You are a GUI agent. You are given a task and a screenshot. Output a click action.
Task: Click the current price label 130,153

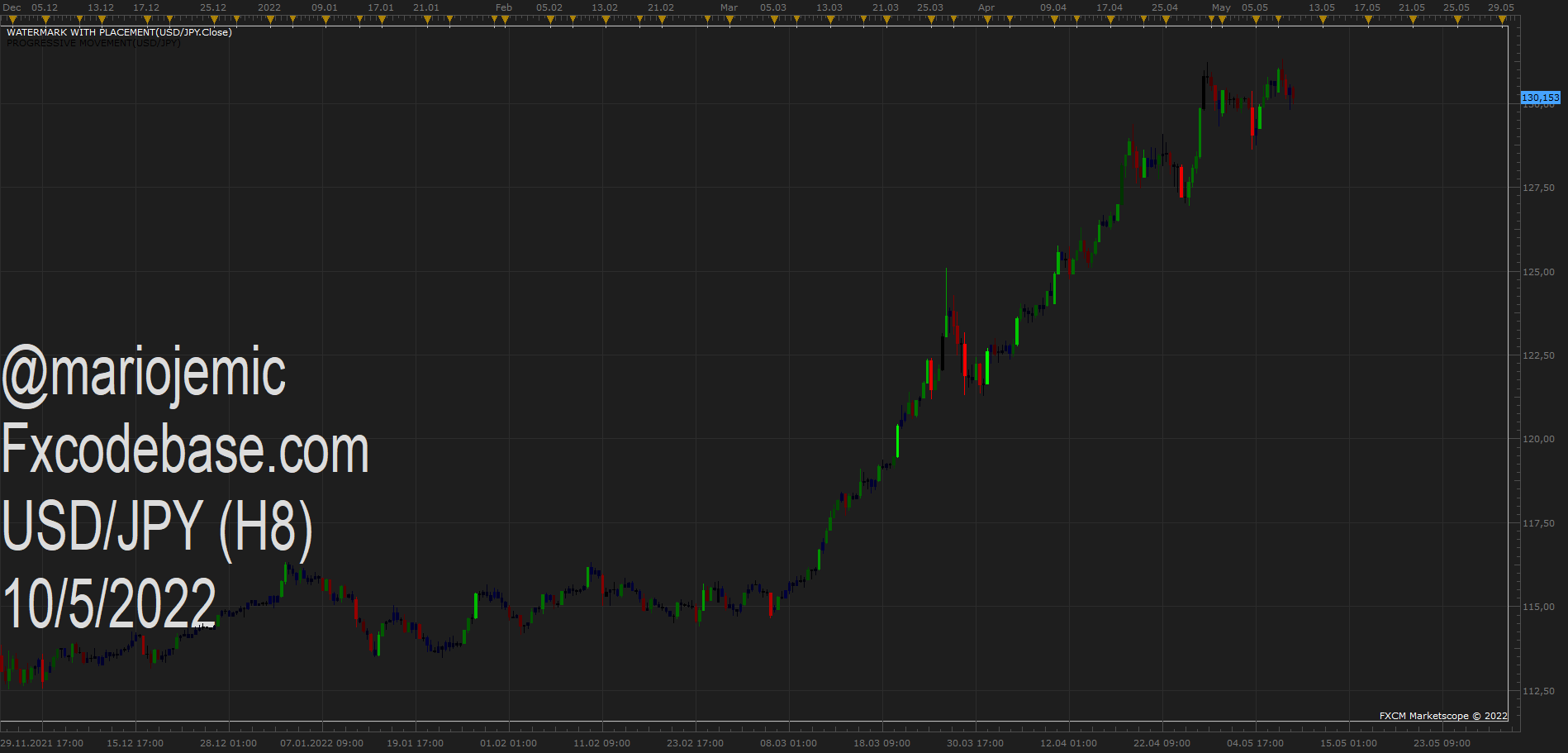[1541, 98]
